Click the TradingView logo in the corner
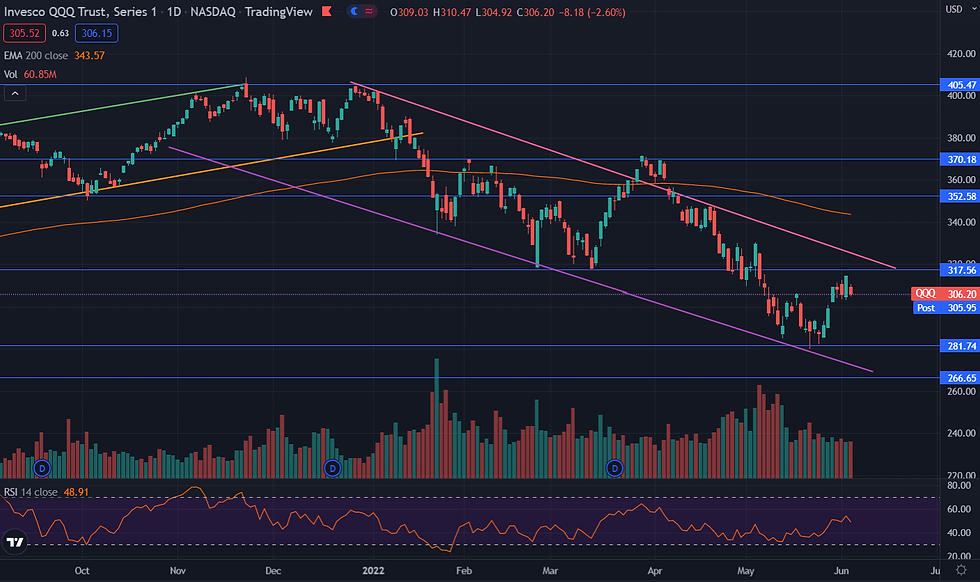This screenshot has width=980, height=582. coord(15,541)
